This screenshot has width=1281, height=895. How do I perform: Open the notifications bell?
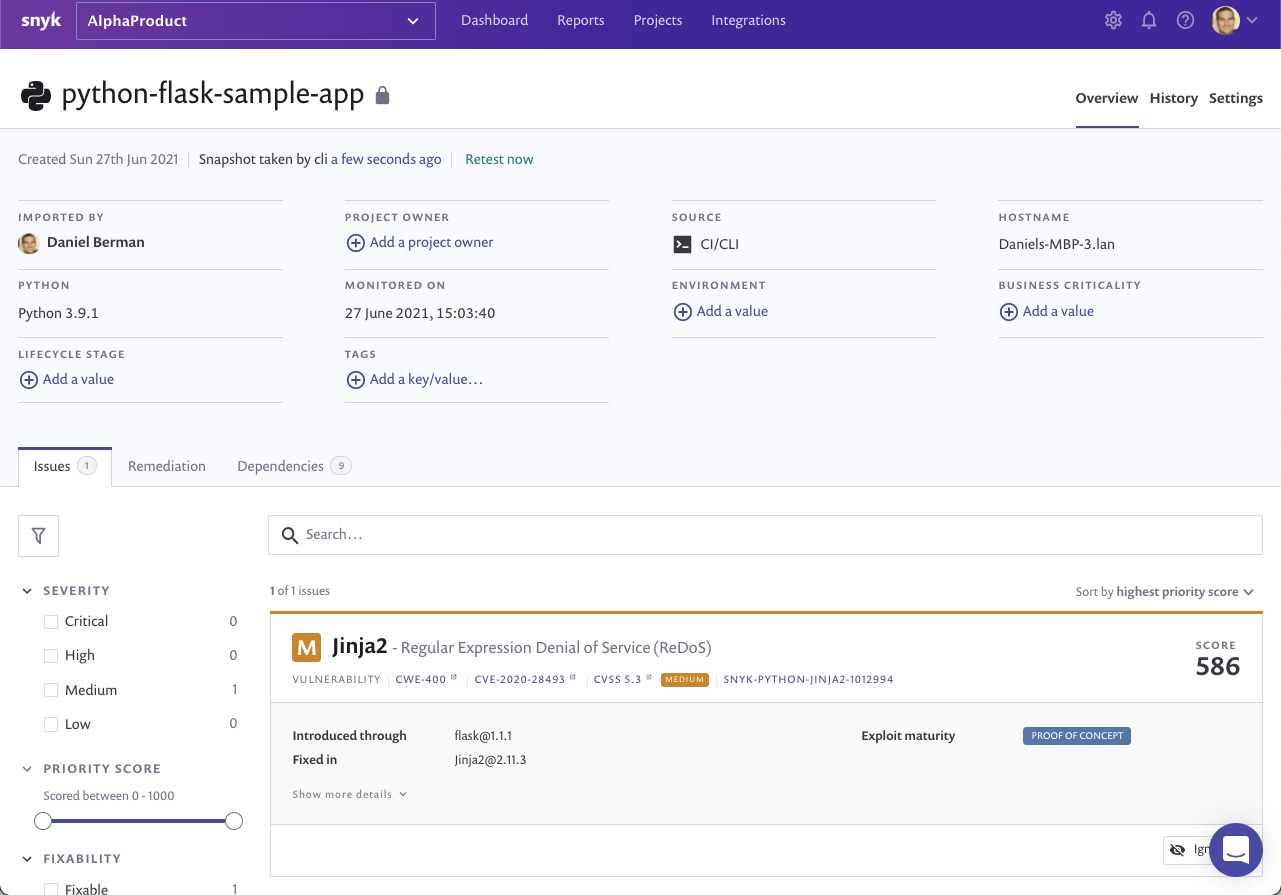tap(1149, 20)
